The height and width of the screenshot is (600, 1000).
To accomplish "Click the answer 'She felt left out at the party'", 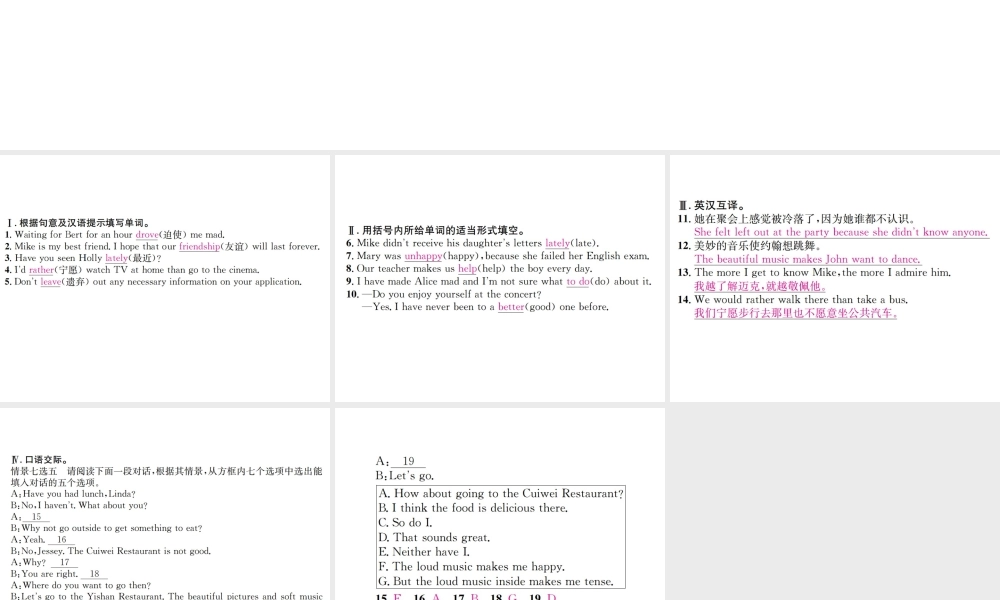I will (x=841, y=232).
